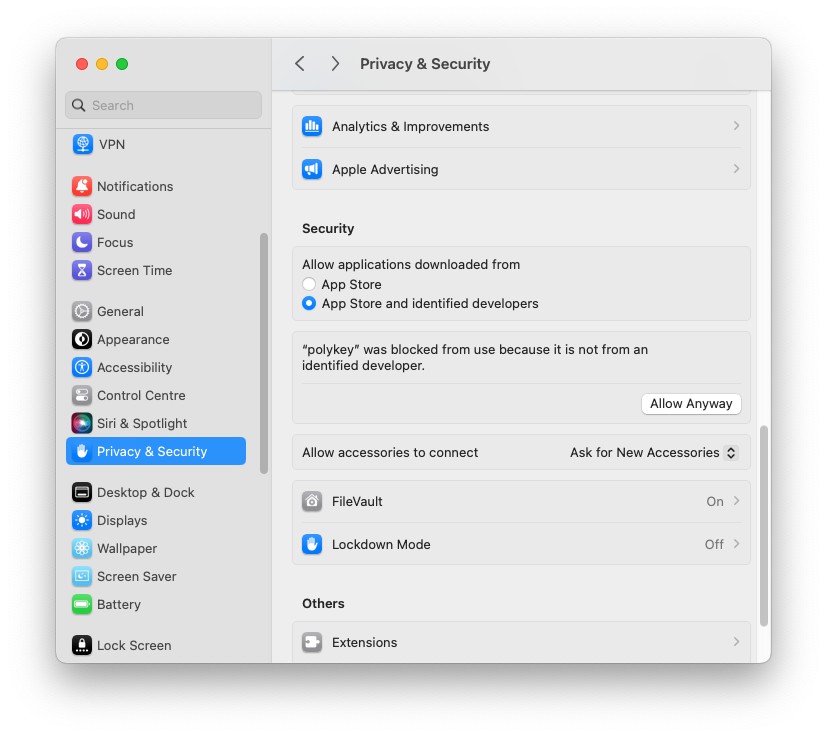Open Wallpaper settings in the sidebar
The width and height of the screenshot is (827, 737).
[x=127, y=548]
